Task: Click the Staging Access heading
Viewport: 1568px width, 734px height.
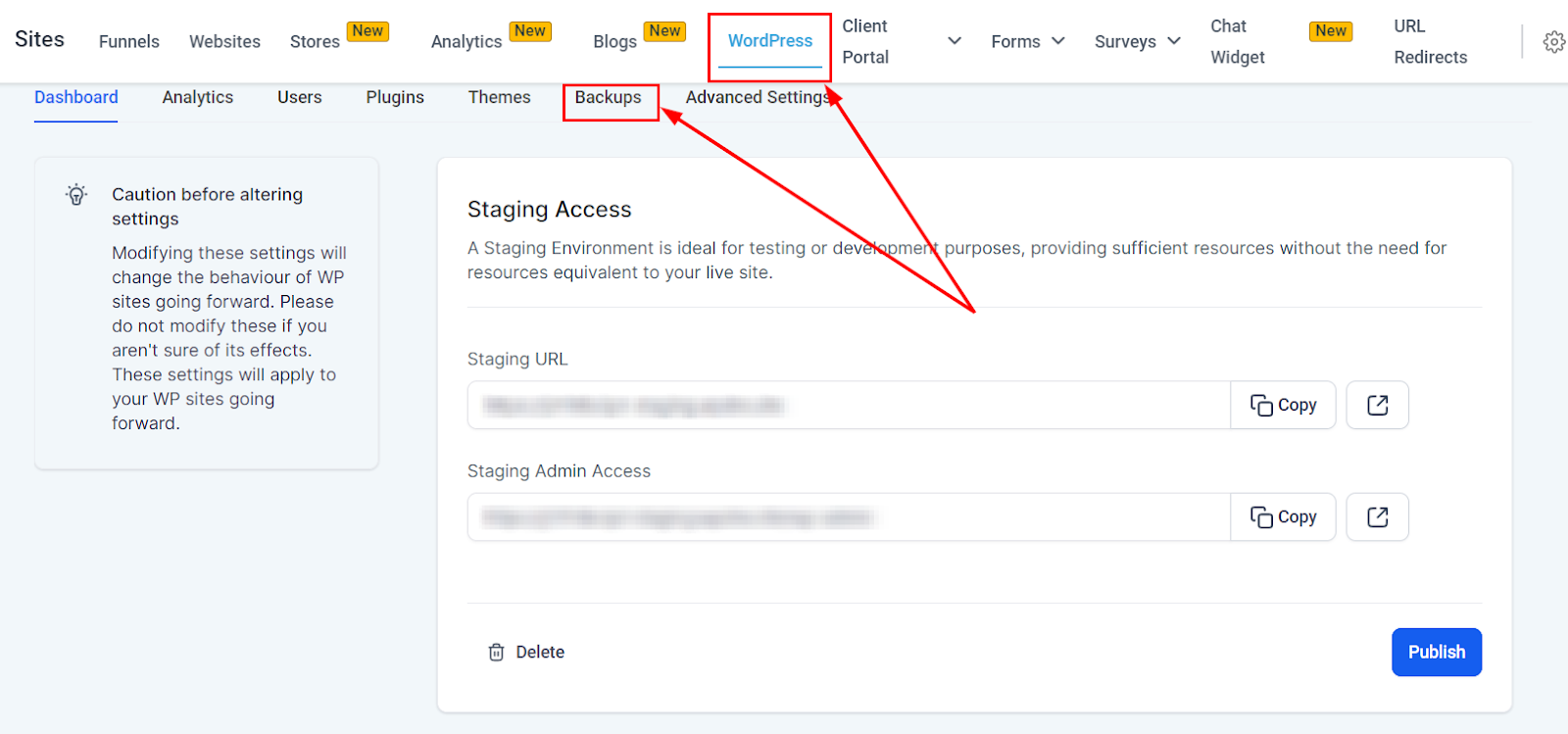Action: pos(550,209)
